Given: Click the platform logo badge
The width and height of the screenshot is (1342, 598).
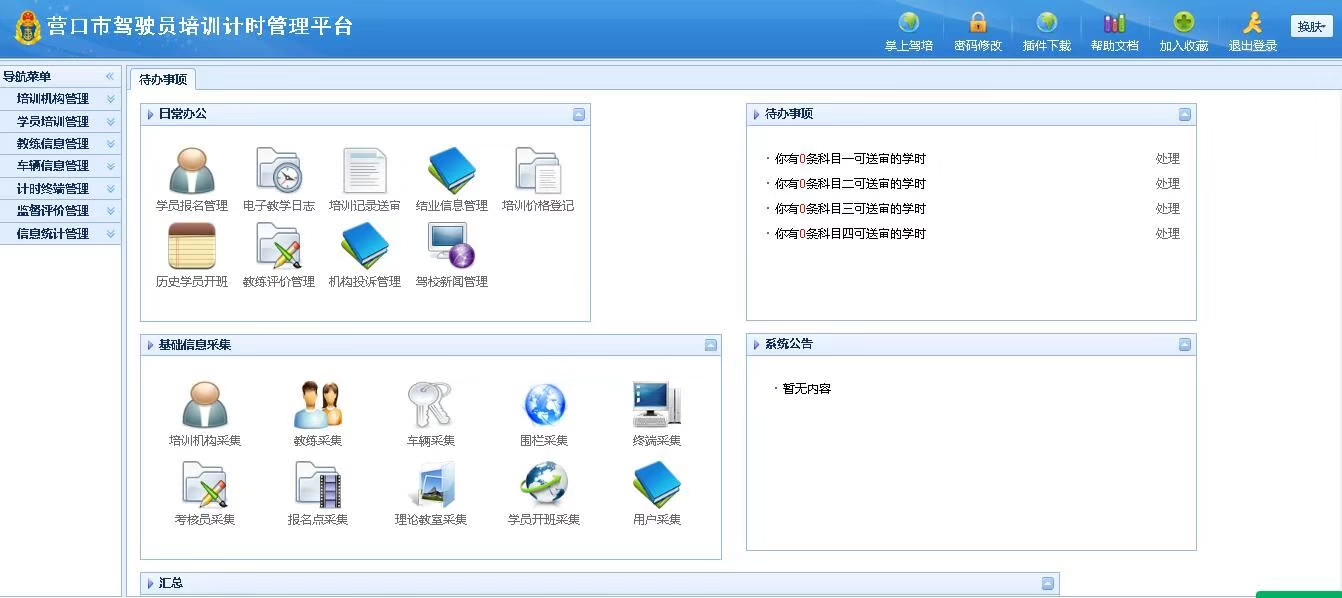Looking at the screenshot, I should (x=27, y=27).
